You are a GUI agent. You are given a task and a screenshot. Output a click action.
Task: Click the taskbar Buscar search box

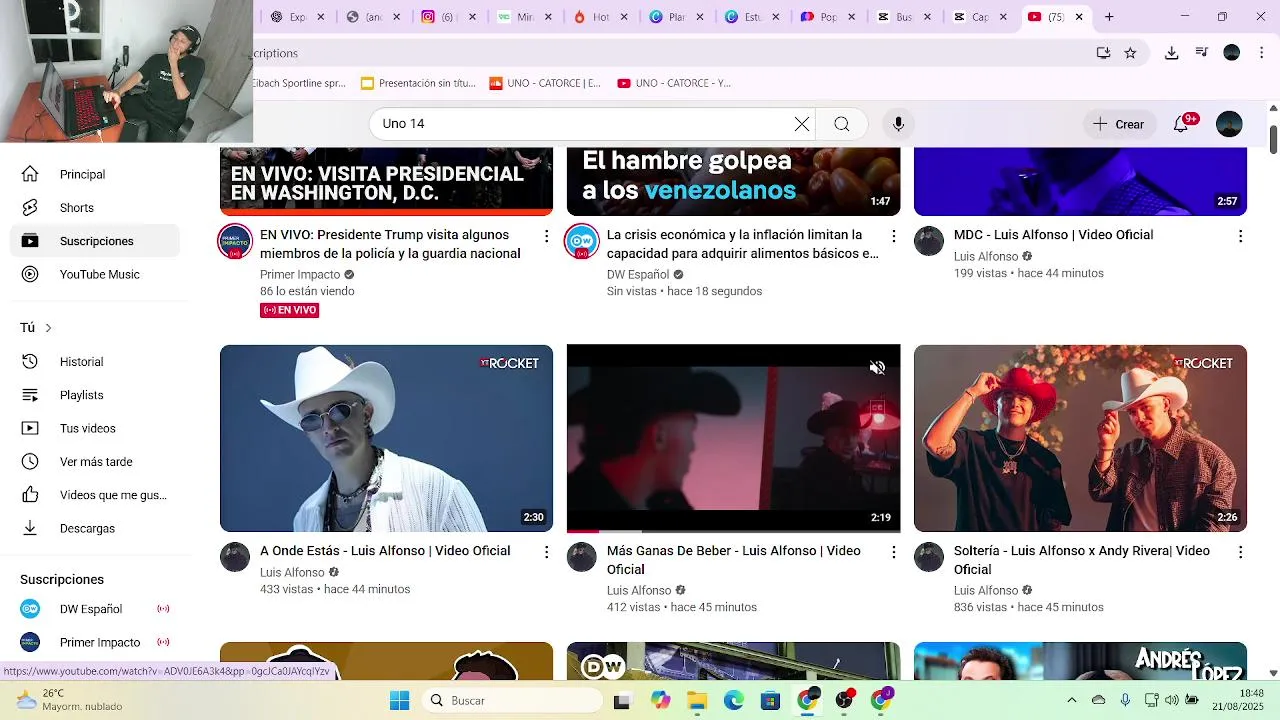tap(510, 700)
